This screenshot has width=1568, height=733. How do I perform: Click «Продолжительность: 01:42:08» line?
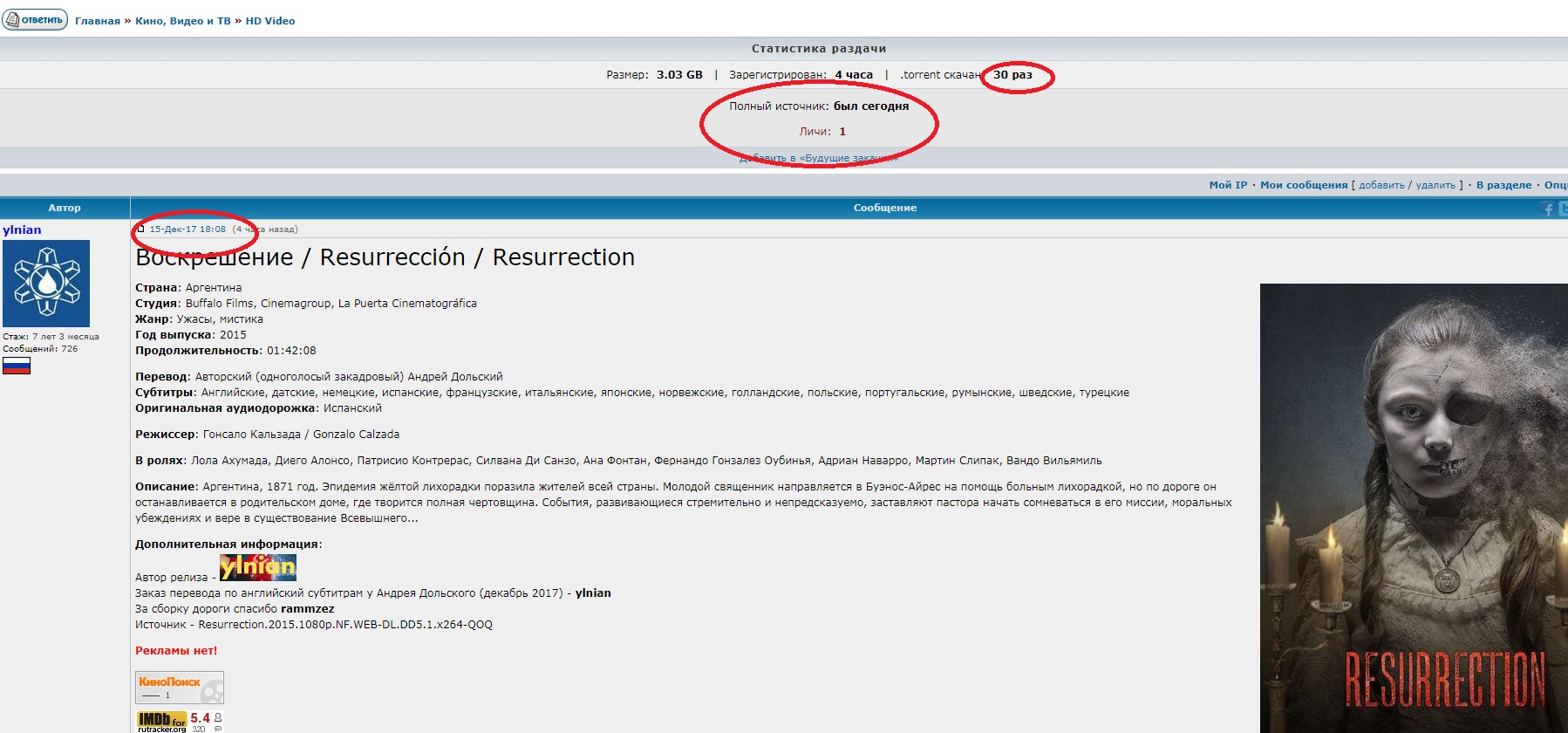pos(226,351)
